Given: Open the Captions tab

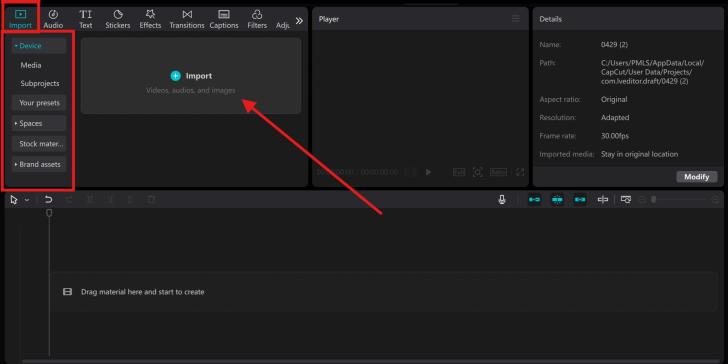Looking at the screenshot, I should pos(224,20).
